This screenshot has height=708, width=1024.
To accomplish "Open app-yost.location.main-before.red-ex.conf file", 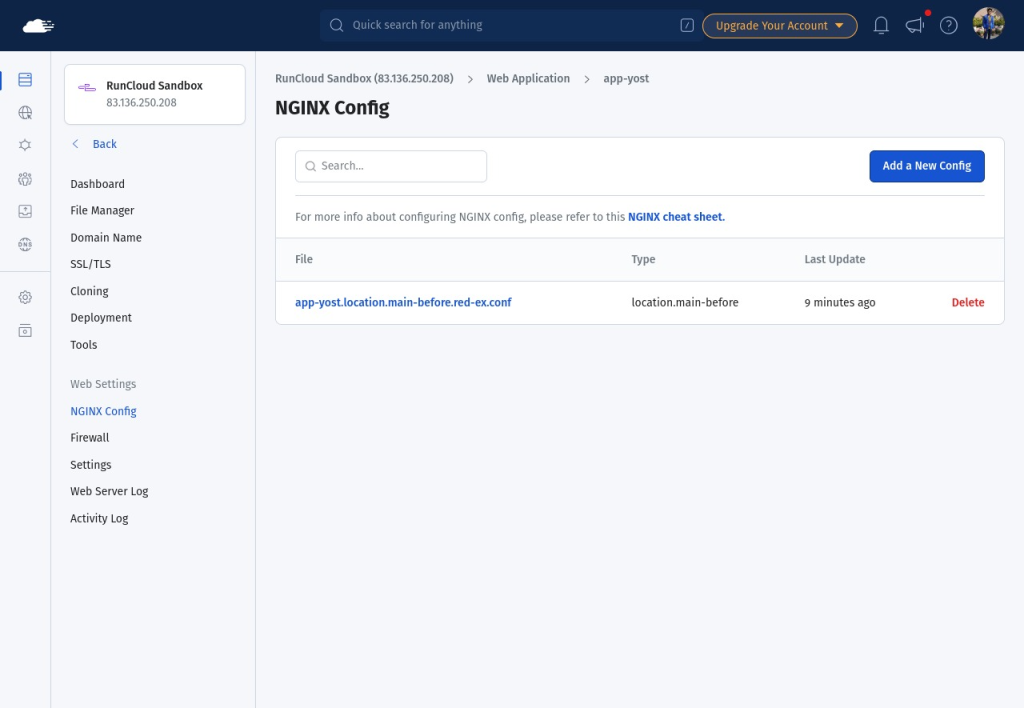I will (x=403, y=302).
